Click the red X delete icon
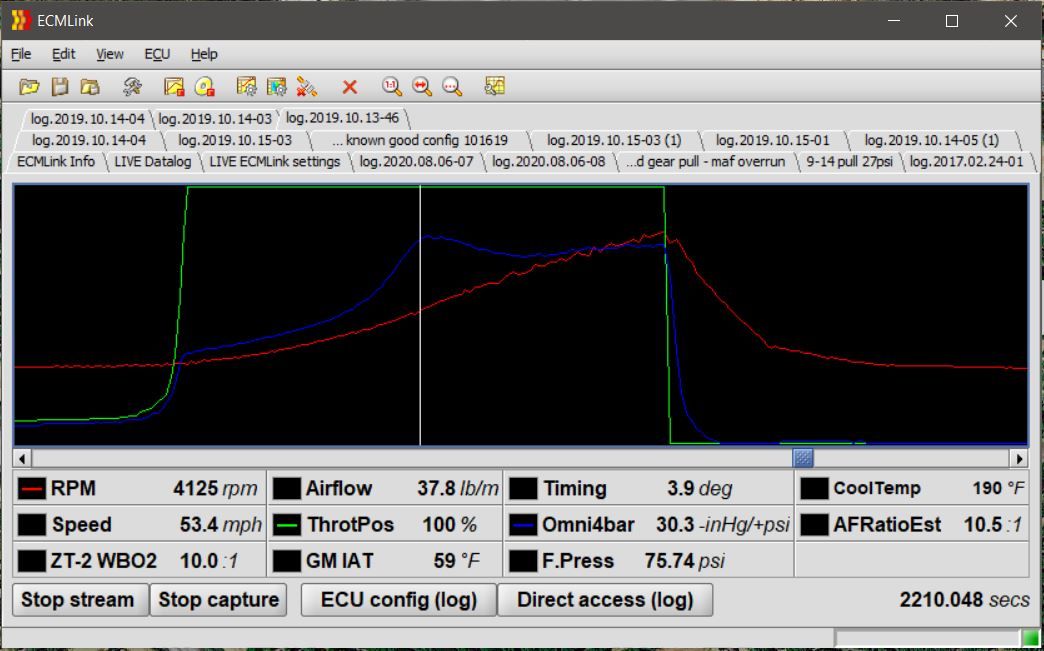The width and height of the screenshot is (1044, 651). (350, 87)
